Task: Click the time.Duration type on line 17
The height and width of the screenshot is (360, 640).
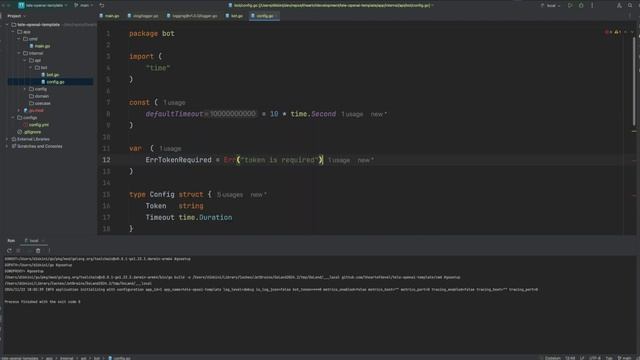Action: tap(205, 218)
